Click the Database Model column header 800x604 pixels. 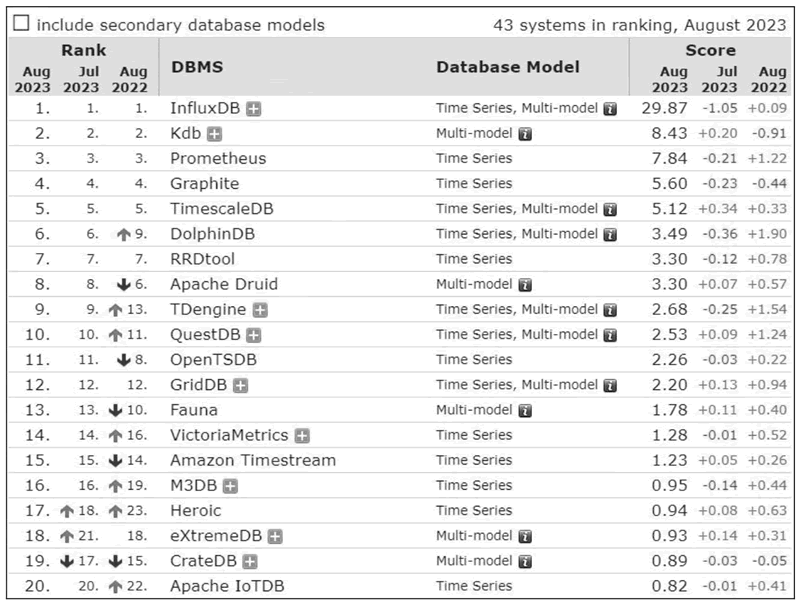[x=507, y=67]
